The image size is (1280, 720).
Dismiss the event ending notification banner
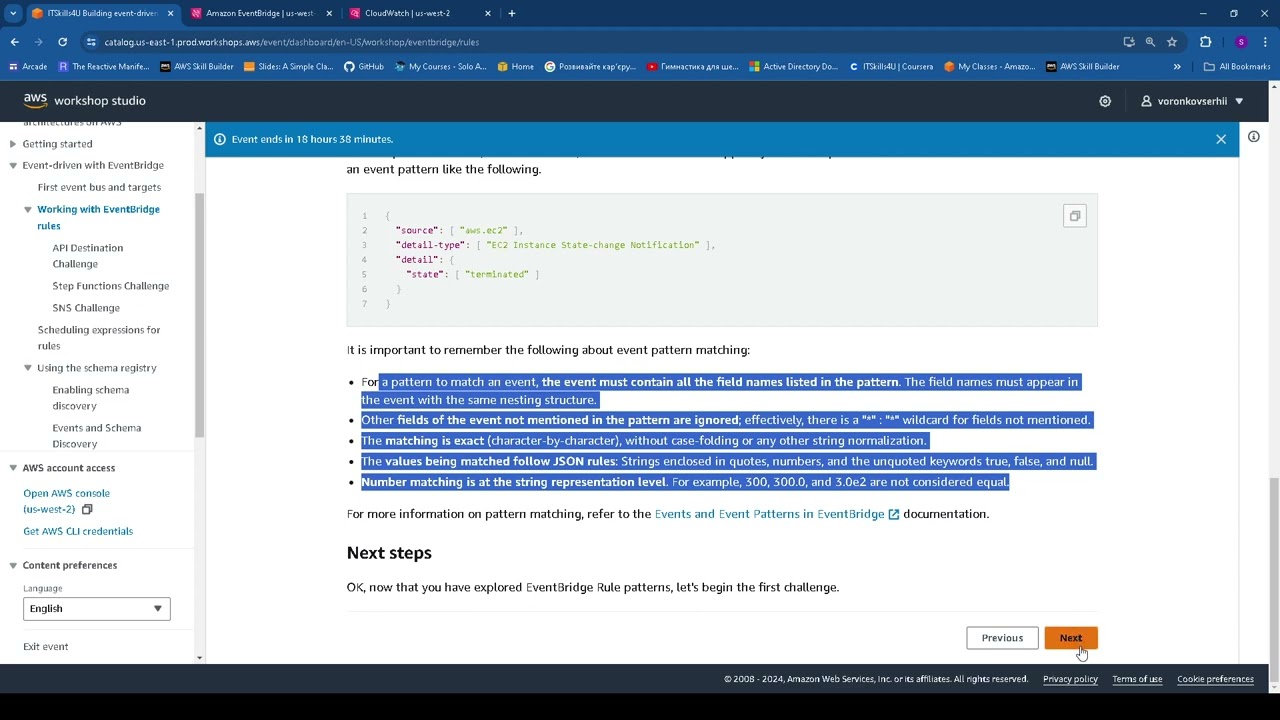tap(1221, 139)
